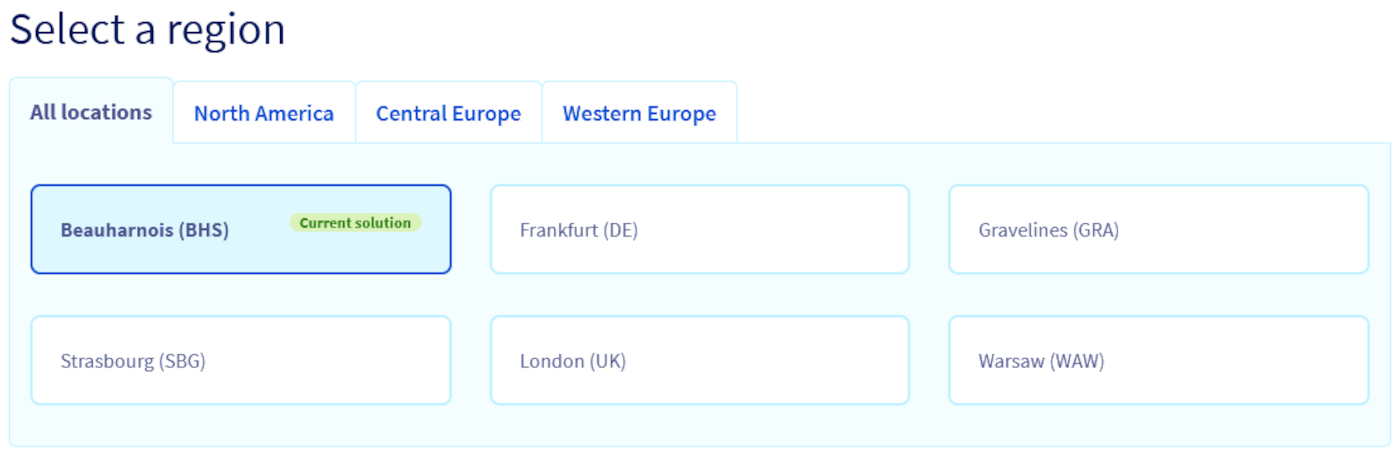Click the Select a region heading
This screenshot has width=1400, height=461.
pyautogui.click(x=147, y=29)
